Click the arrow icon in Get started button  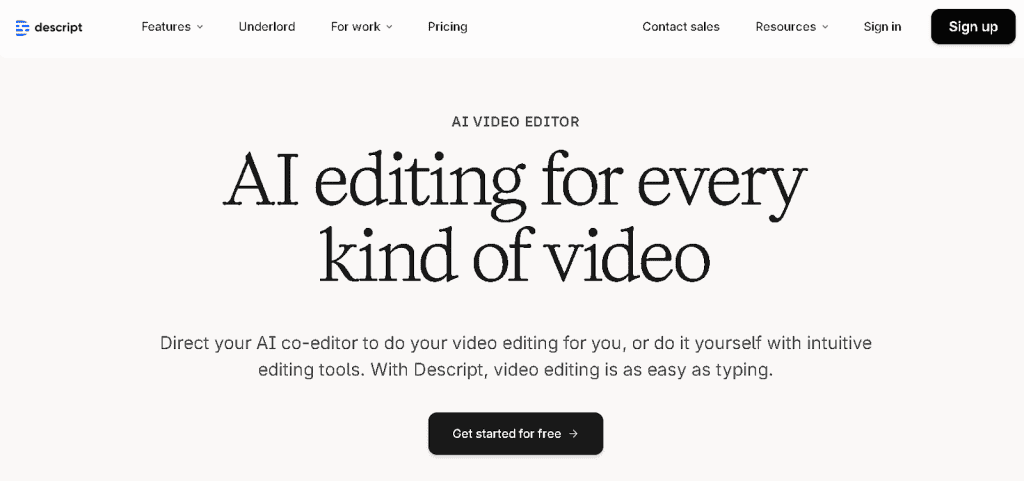click(573, 434)
